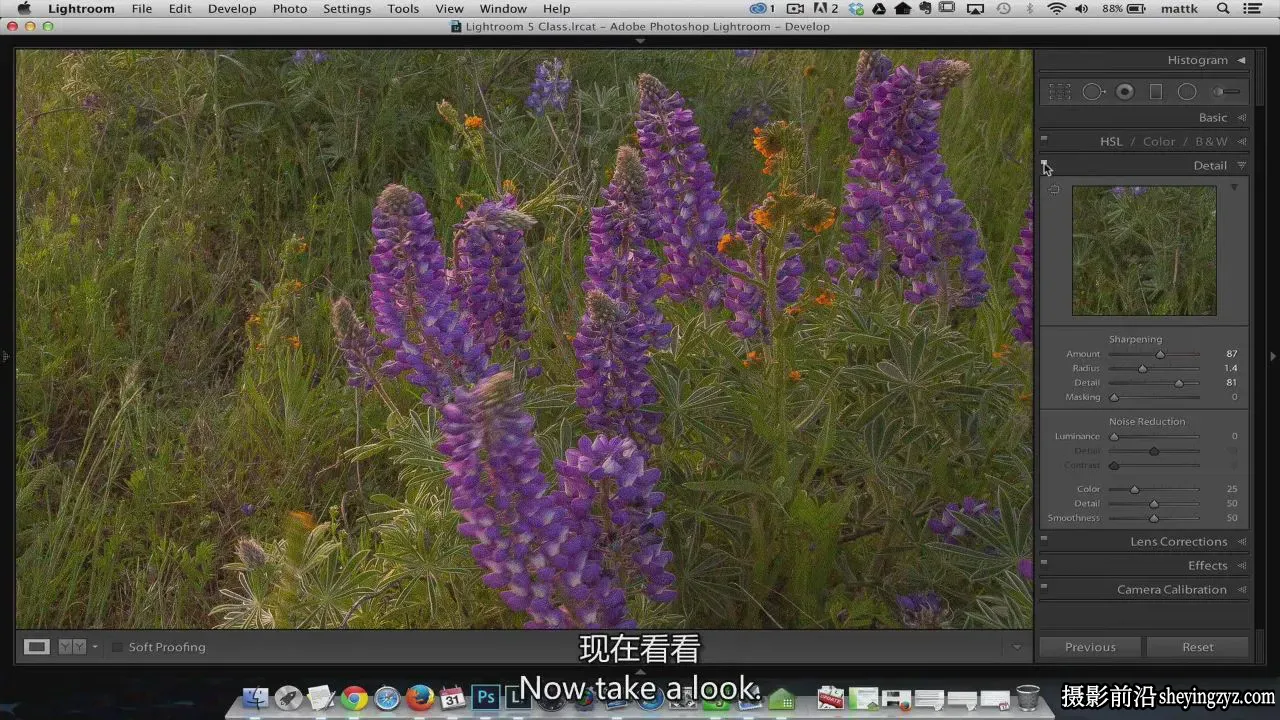Toggle the Effects panel switch
Image resolution: width=1280 pixels, height=720 pixels.
tap(1044, 564)
